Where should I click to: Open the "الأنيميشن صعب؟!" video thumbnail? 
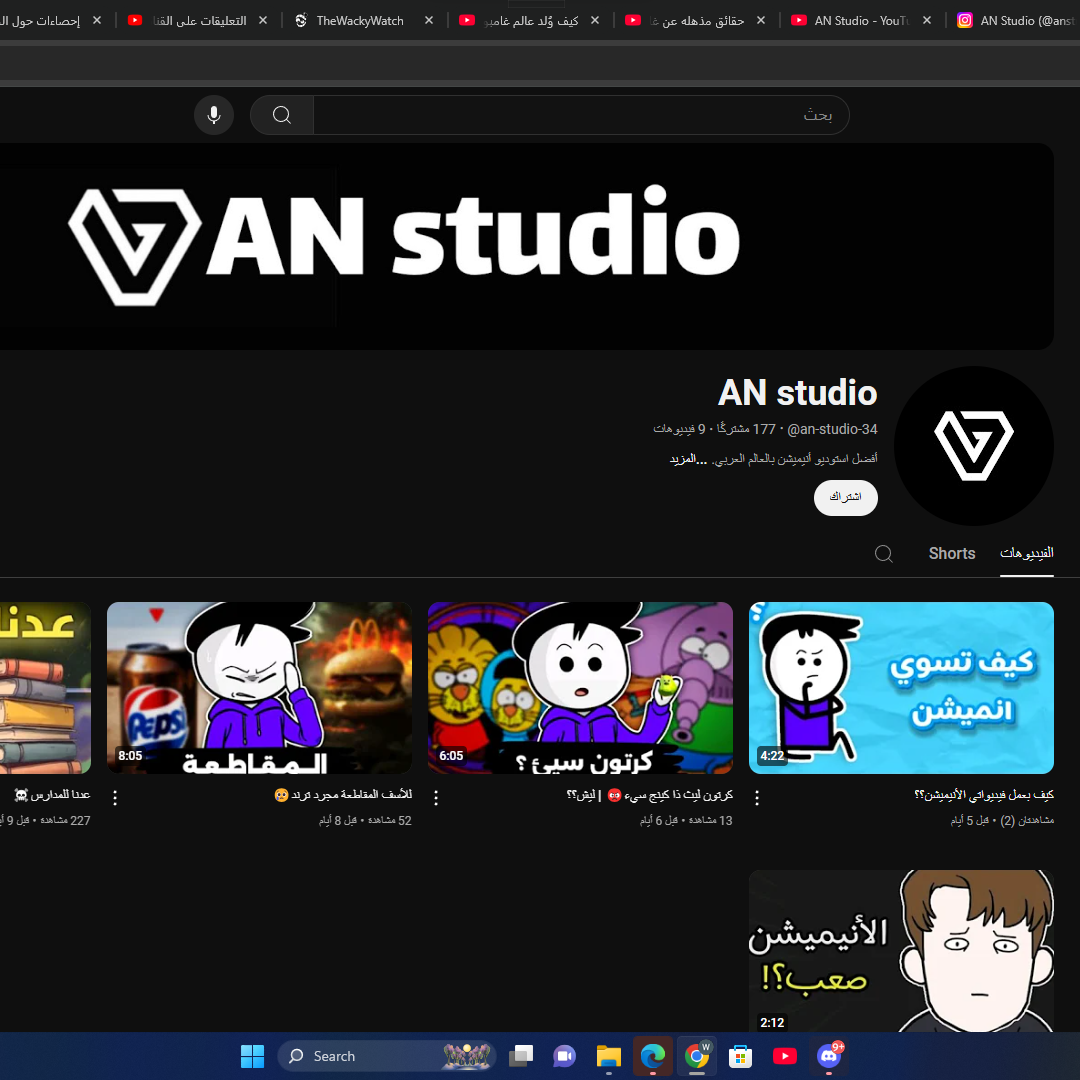901,951
